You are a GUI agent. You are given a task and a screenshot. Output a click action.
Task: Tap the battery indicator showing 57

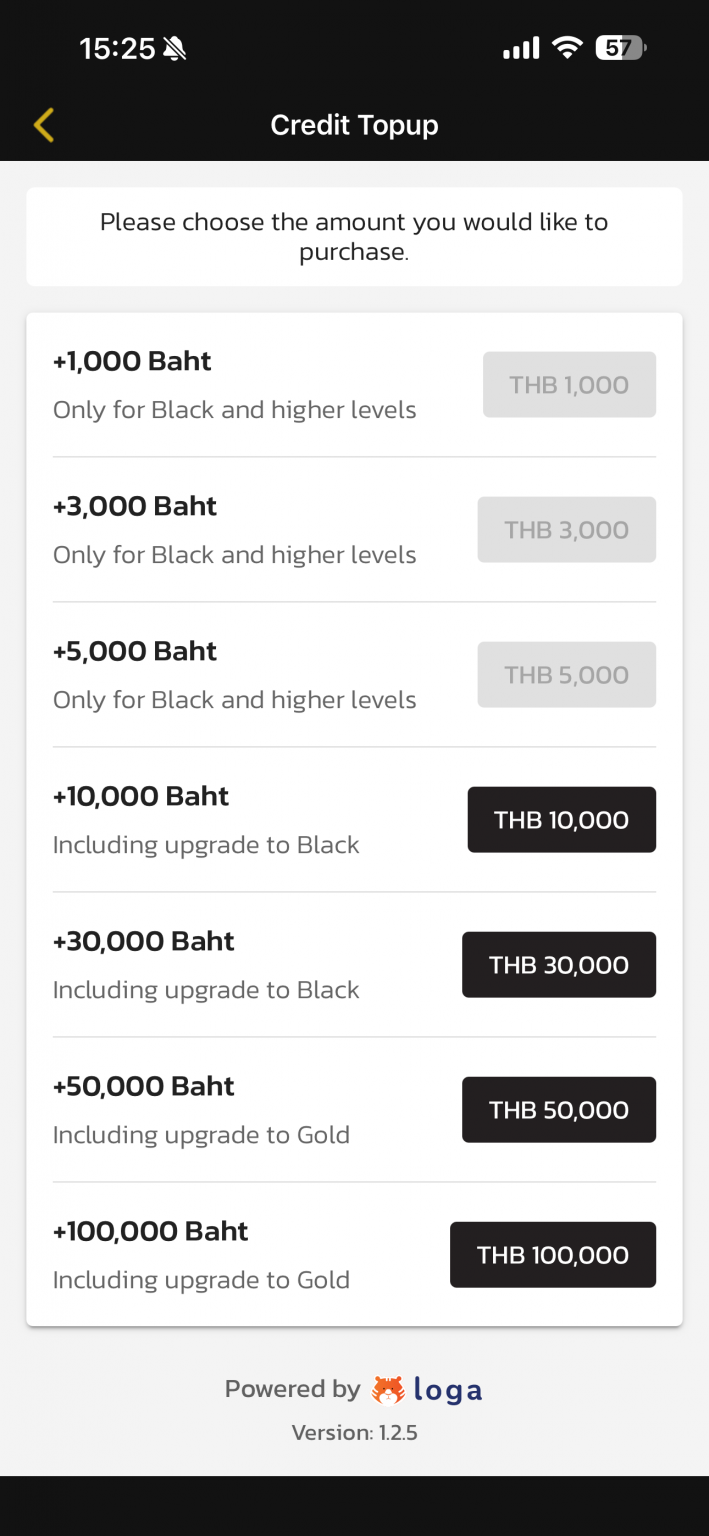[619, 48]
